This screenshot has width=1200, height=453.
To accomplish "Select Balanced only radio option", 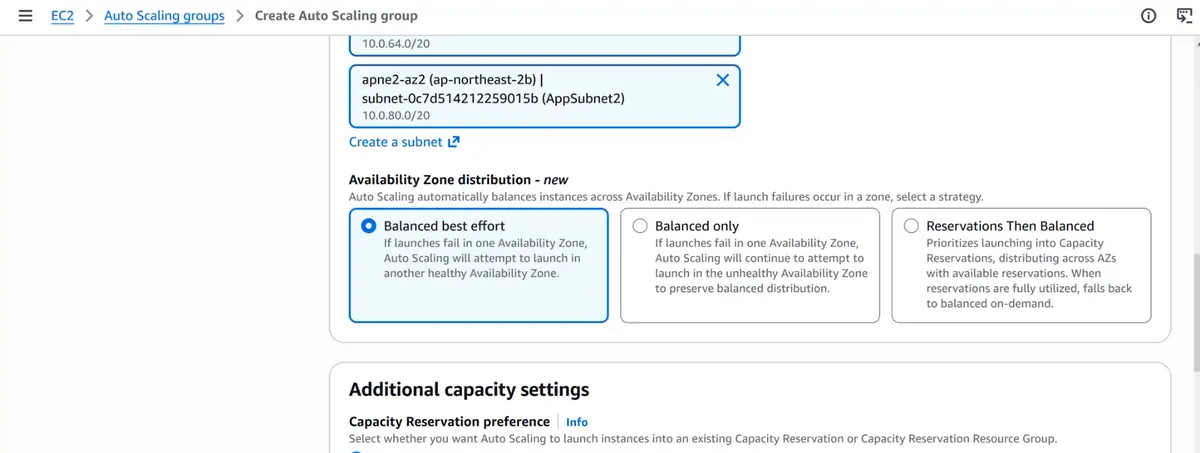I will coord(640,226).
